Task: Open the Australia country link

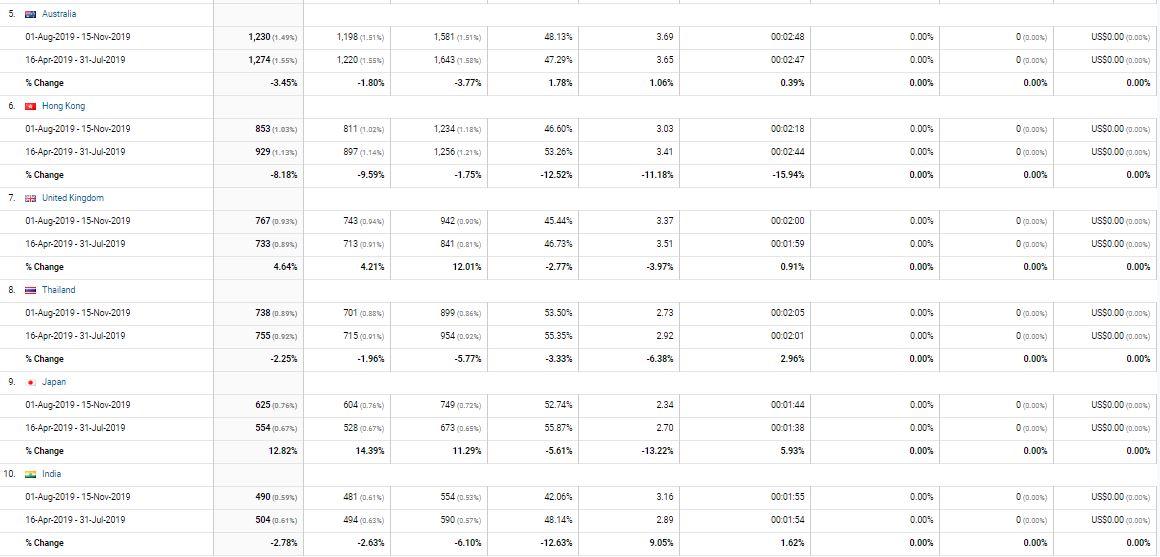Action: coord(59,14)
